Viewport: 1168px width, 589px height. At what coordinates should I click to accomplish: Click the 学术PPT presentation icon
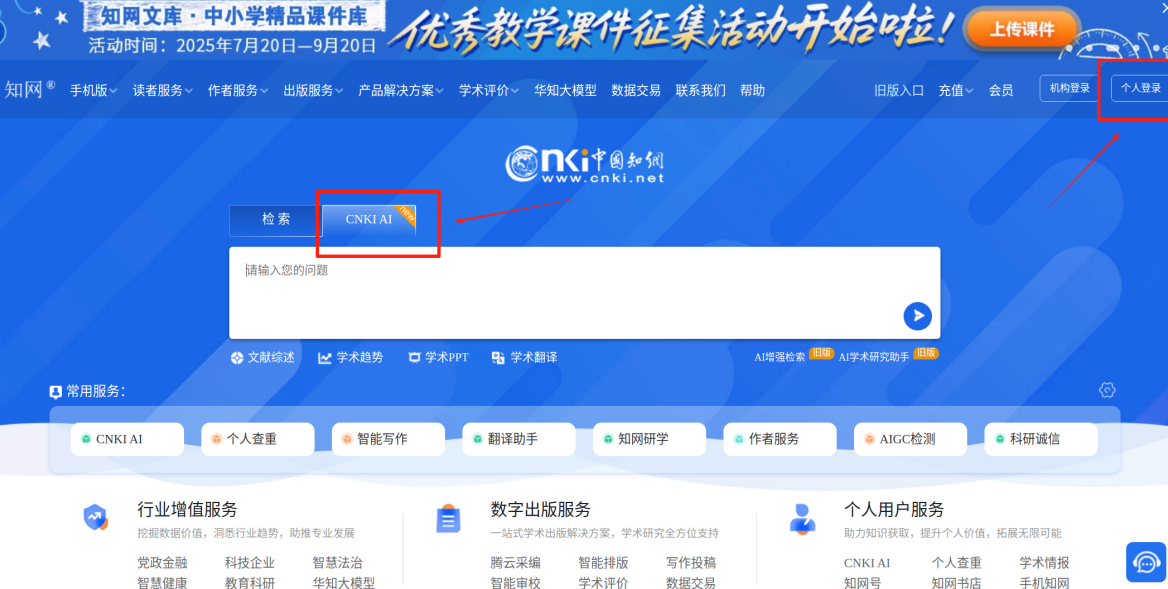tap(414, 358)
